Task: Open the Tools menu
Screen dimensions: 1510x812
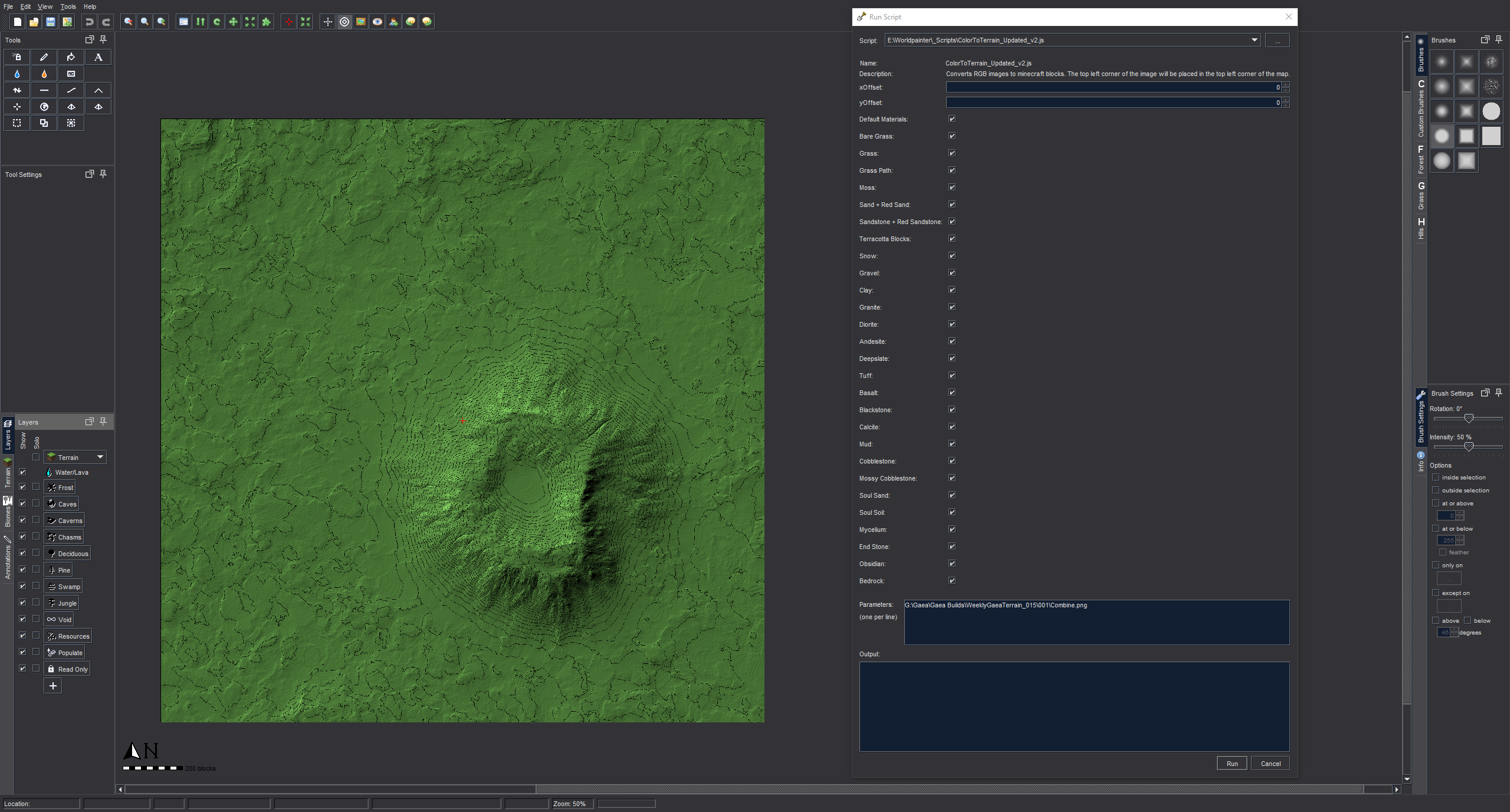Action: [x=68, y=6]
